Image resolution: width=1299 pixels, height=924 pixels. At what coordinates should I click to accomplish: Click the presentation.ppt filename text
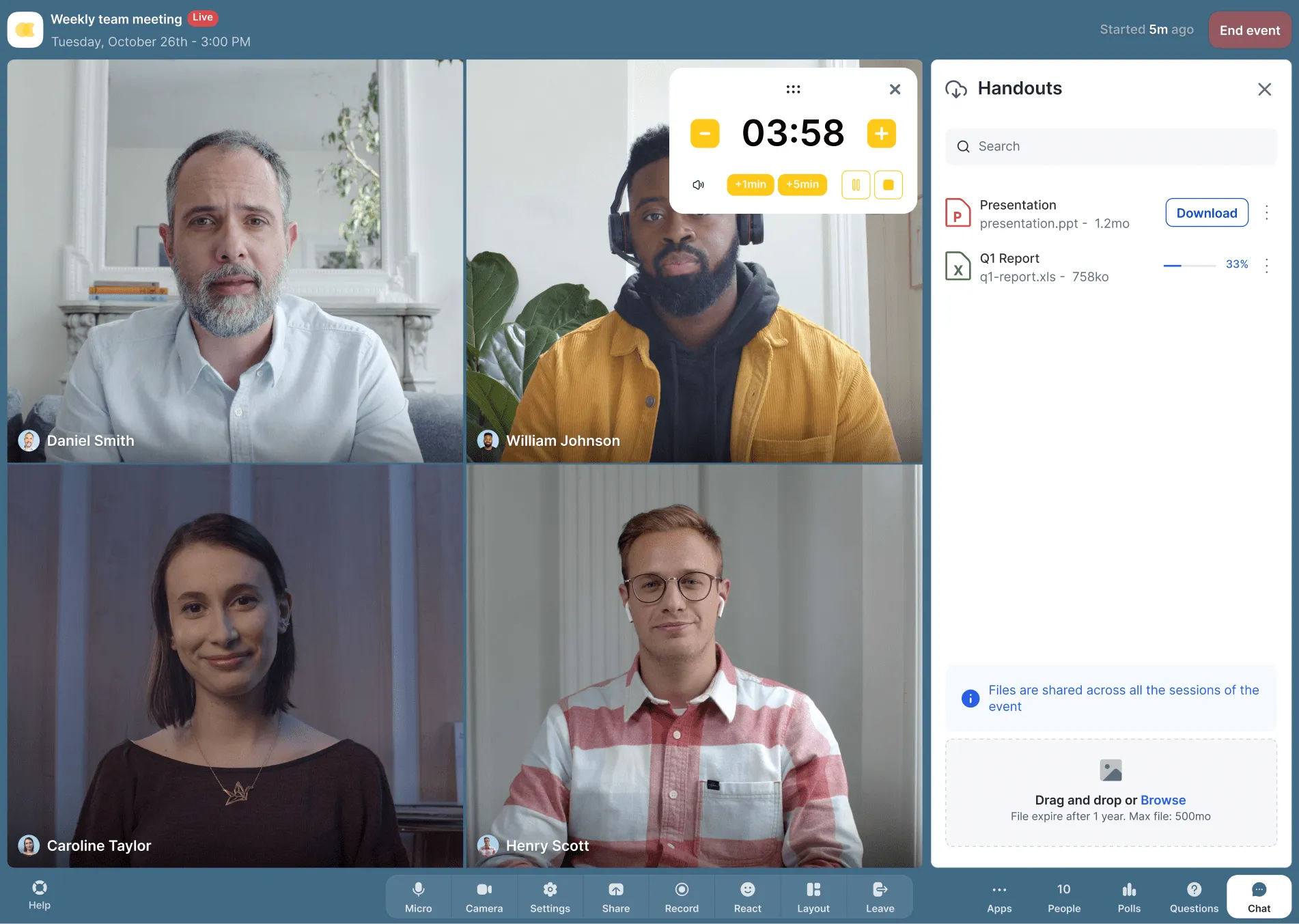coord(1029,223)
